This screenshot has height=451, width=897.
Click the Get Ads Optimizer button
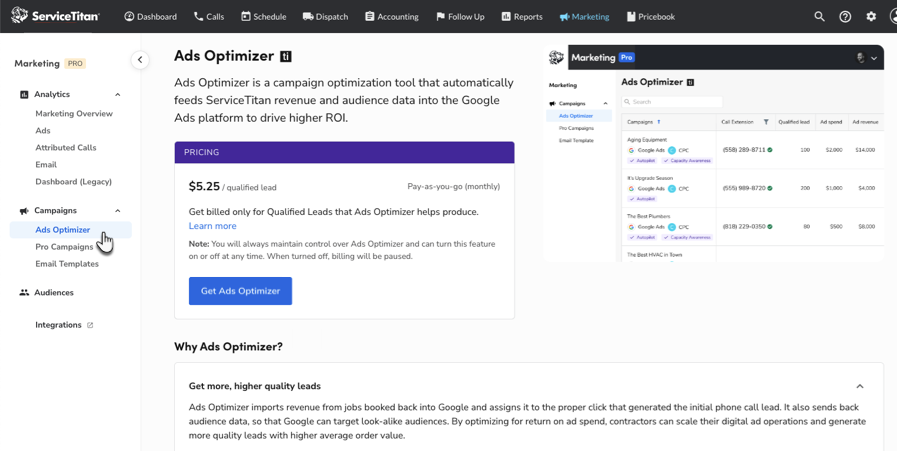(x=240, y=291)
